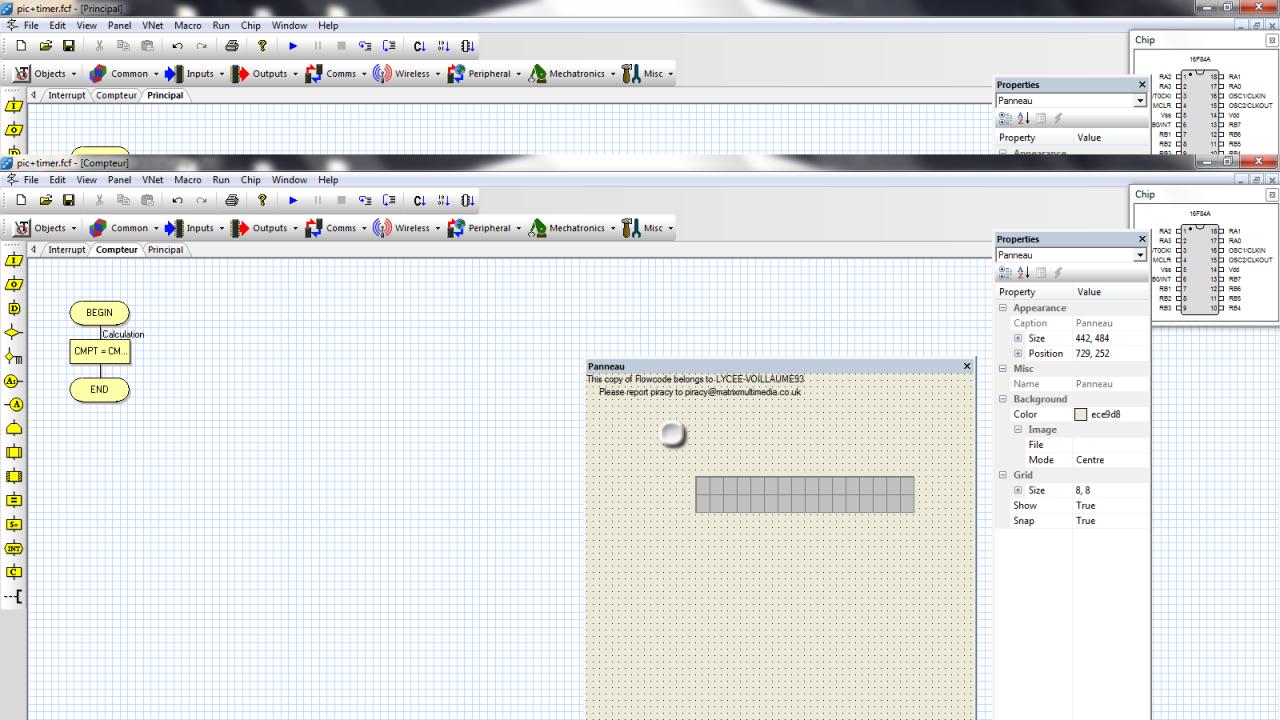Viewport: 1280px width, 720px height.
Task: Open File menu in the Compteur window
Action: [x=31, y=180]
